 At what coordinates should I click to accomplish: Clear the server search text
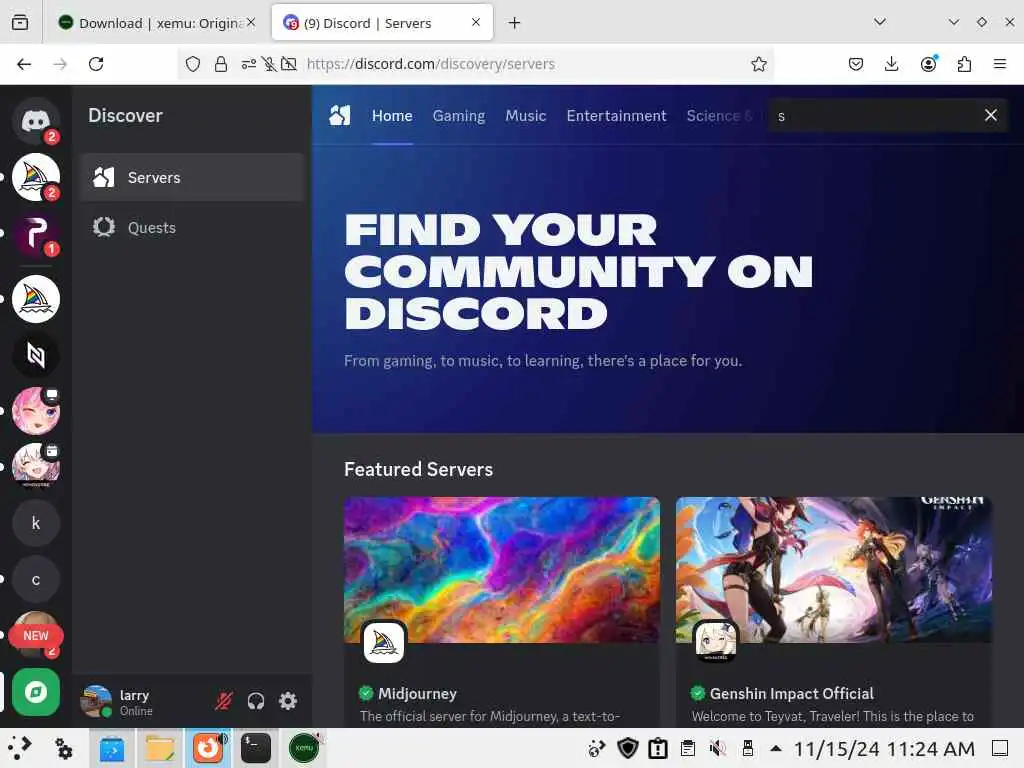(x=991, y=116)
